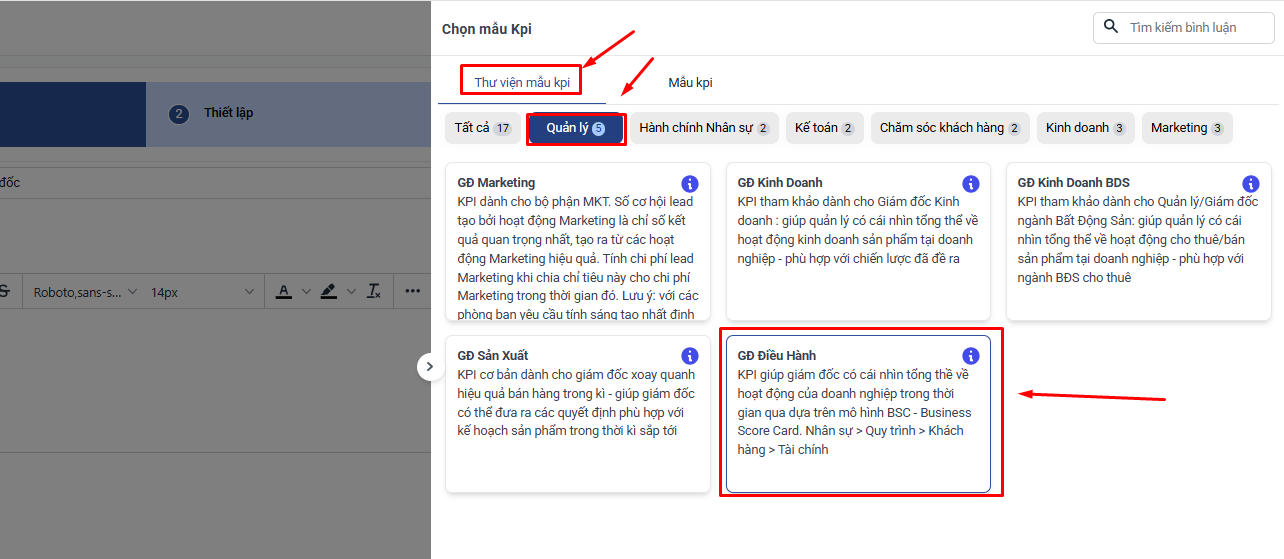Click the info icon on GĐ Kinh Doanh card
The height and width of the screenshot is (559, 1284).
[x=970, y=184]
